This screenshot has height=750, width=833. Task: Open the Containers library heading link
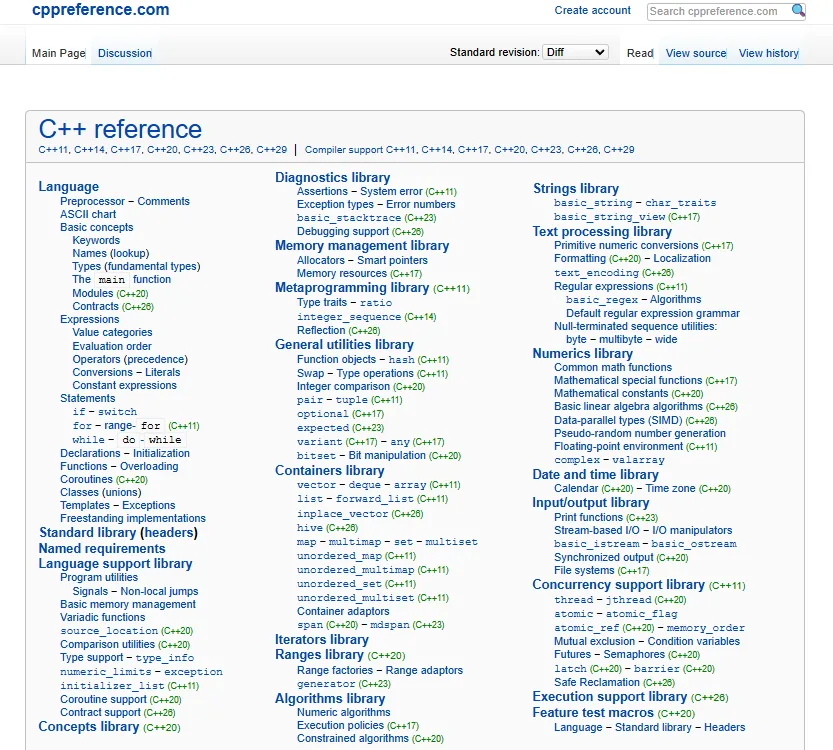point(329,471)
